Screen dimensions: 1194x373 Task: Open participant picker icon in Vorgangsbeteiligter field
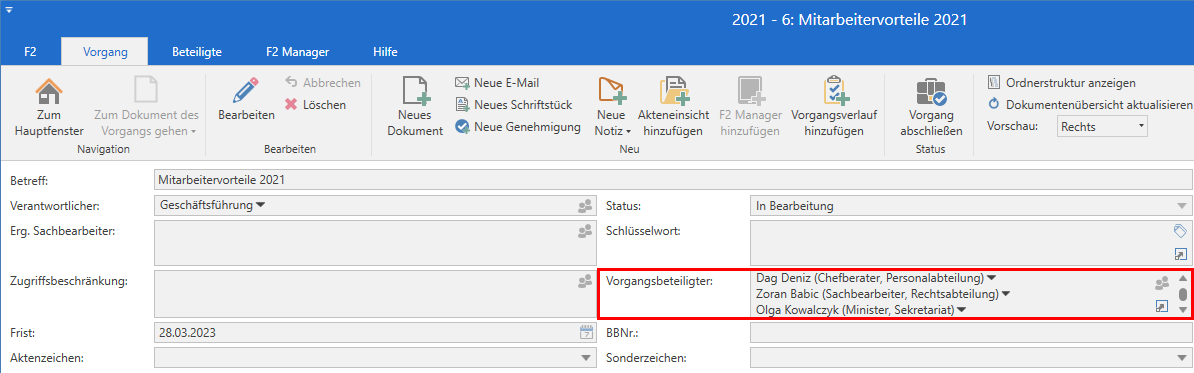click(1162, 283)
